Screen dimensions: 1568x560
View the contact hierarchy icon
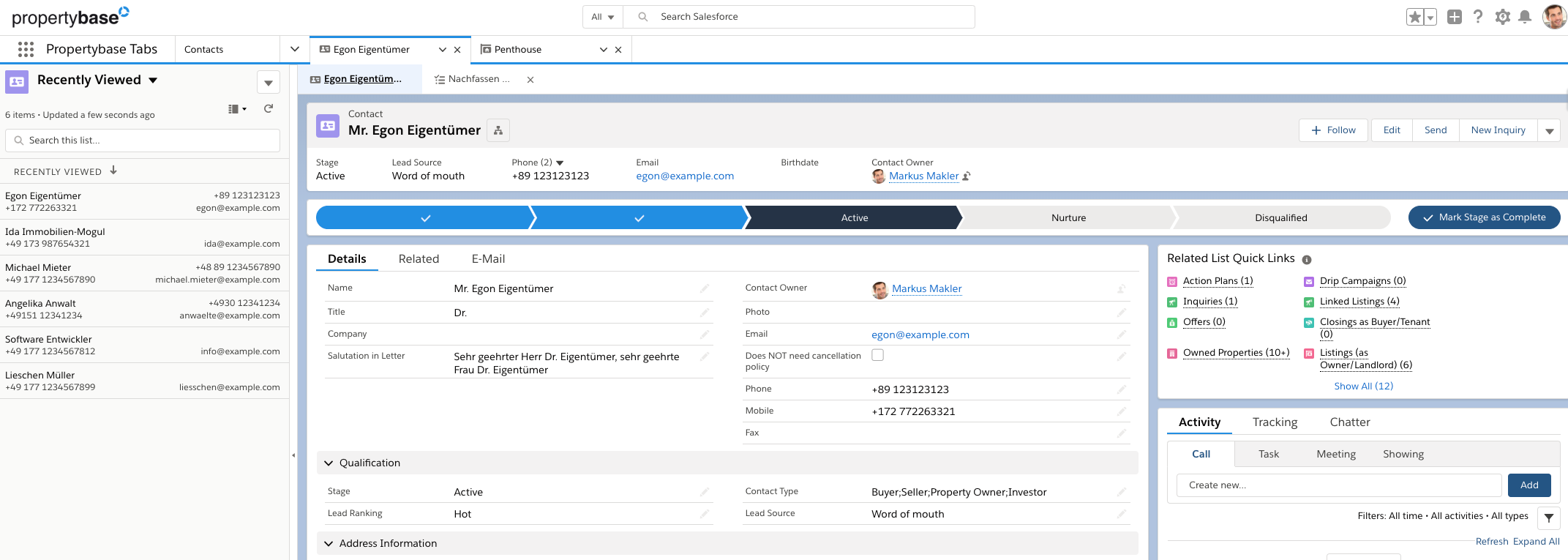[498, 130]
